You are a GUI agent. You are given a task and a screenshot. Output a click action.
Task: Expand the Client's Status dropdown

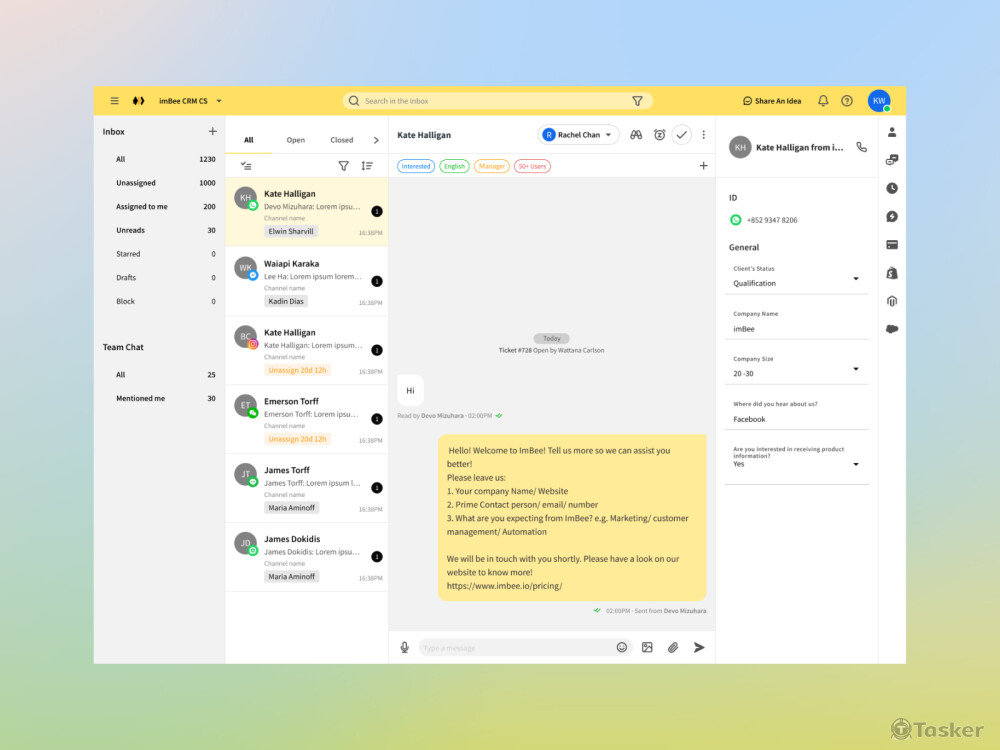click(x=855, y=279)
